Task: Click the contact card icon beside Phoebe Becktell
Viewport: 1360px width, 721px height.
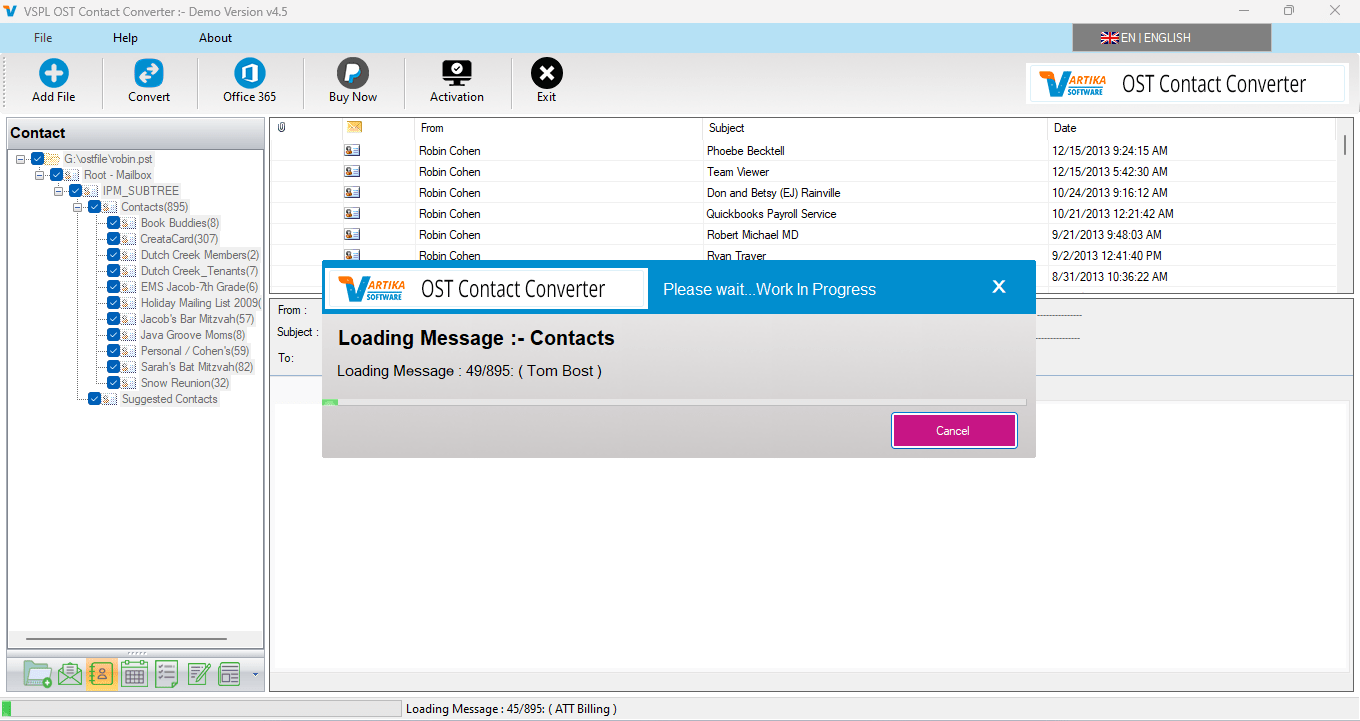Action: click(x=352, y=150)
